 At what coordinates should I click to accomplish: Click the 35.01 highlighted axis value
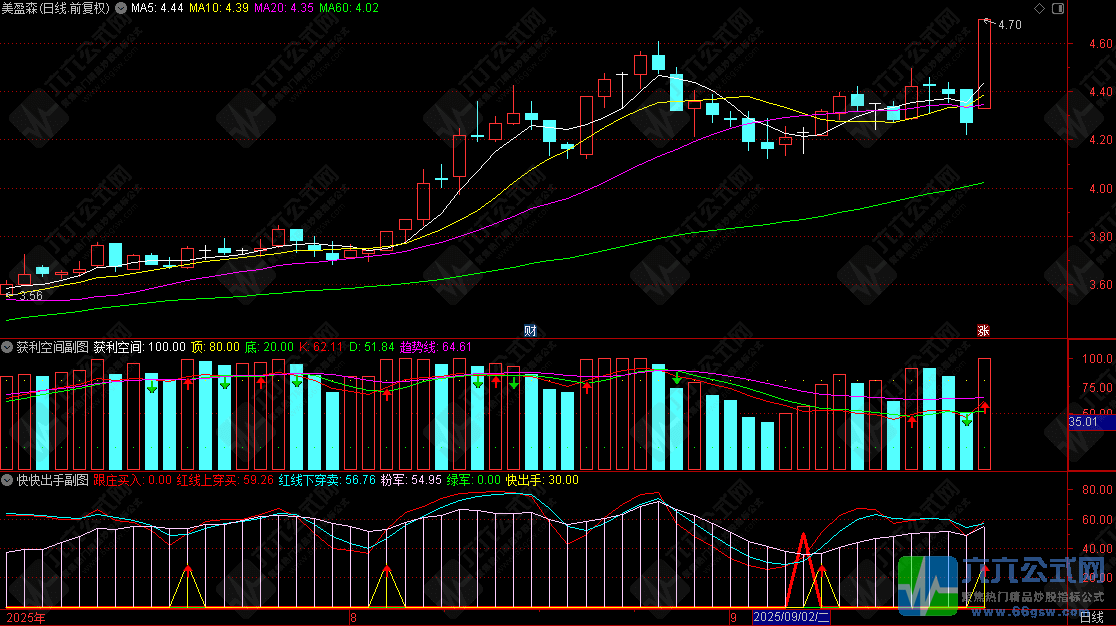tap(1083, 422)
